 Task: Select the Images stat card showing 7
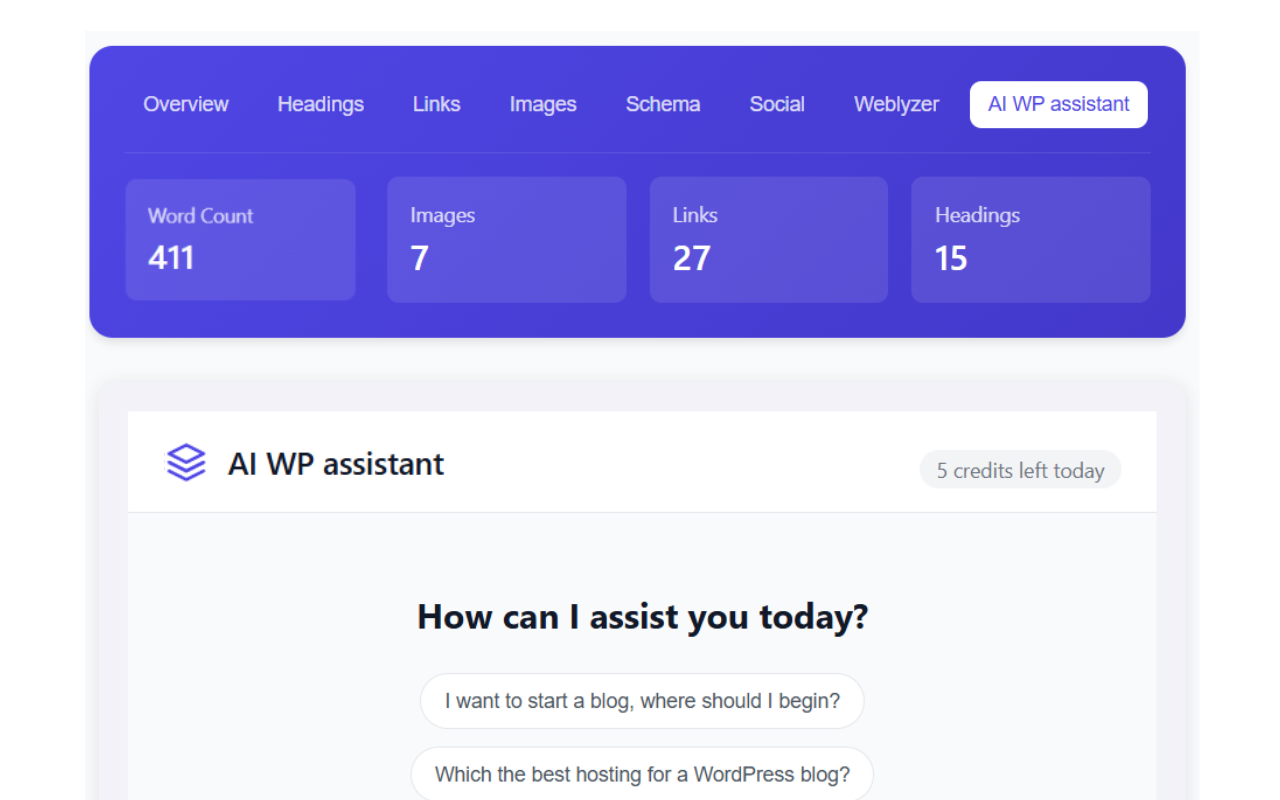pos(506,239)
